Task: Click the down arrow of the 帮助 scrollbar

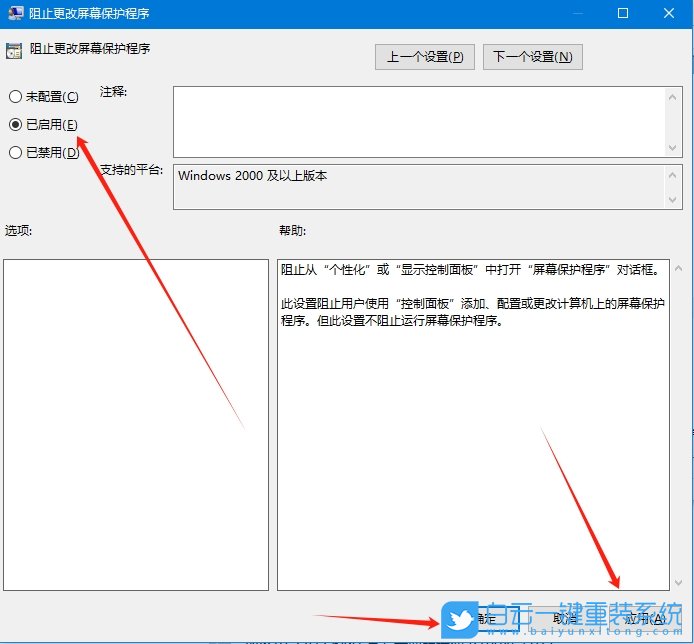Action: [x=678, y=582]
